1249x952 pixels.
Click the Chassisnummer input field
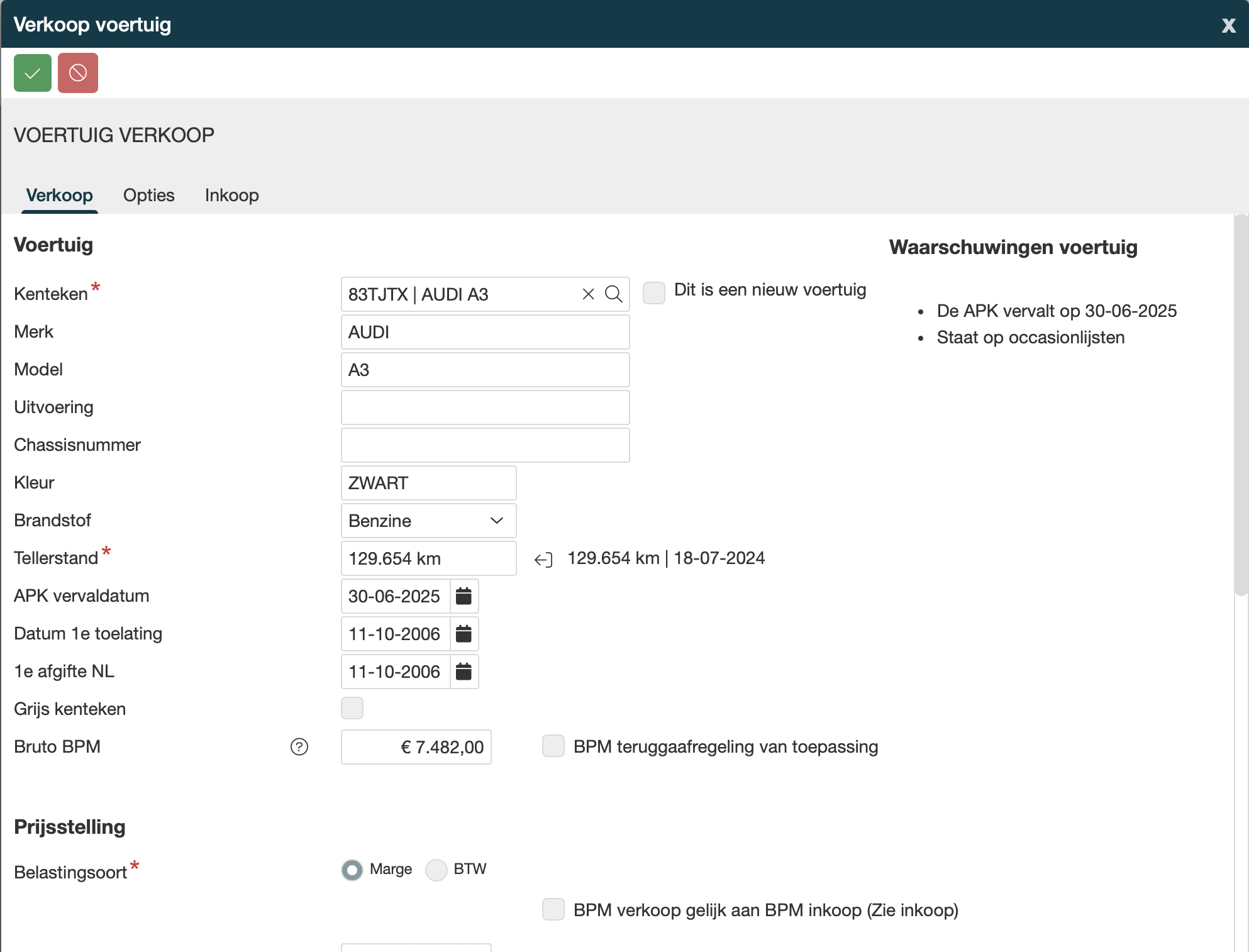point(485,445)
